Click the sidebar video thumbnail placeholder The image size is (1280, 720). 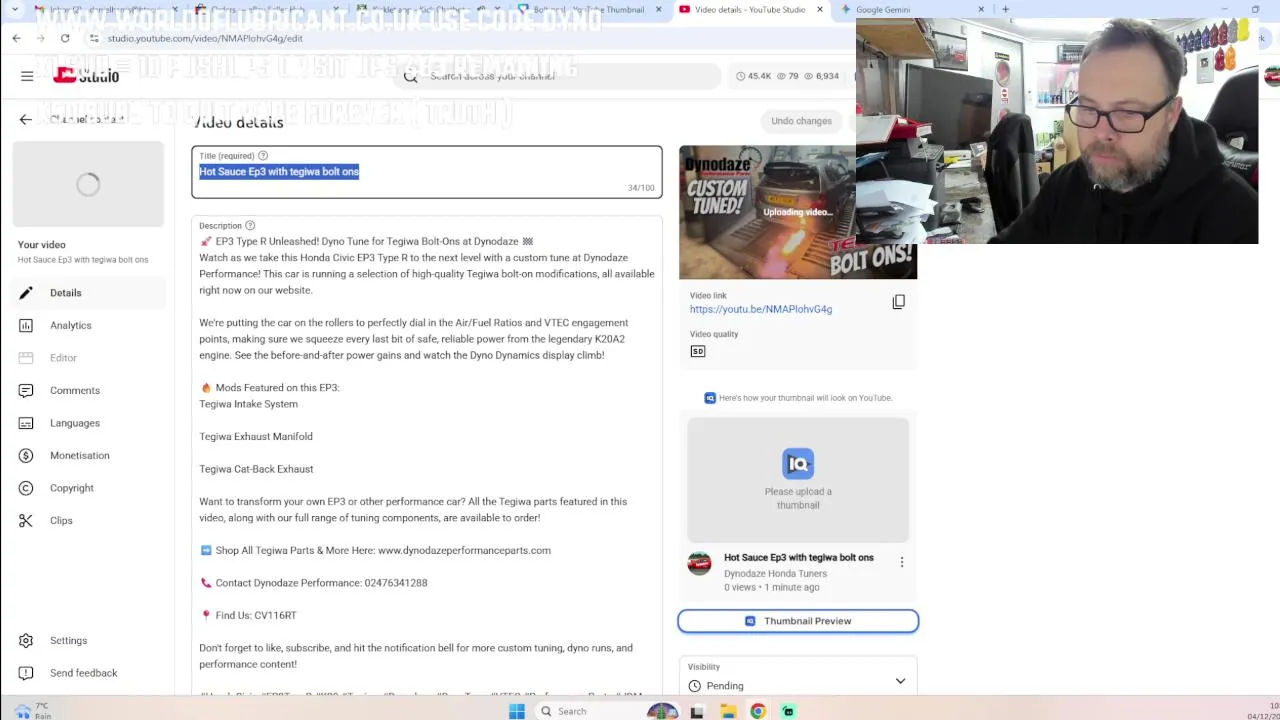[x=88, y=184]
